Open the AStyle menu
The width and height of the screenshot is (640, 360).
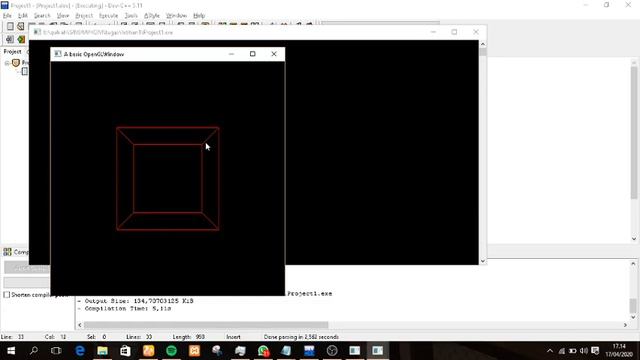pos(151,16)
